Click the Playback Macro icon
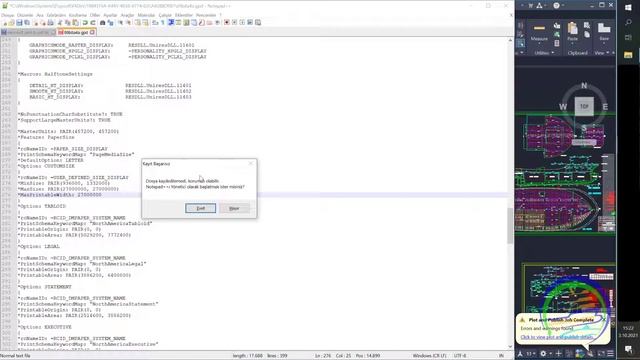 click(242, 22)
